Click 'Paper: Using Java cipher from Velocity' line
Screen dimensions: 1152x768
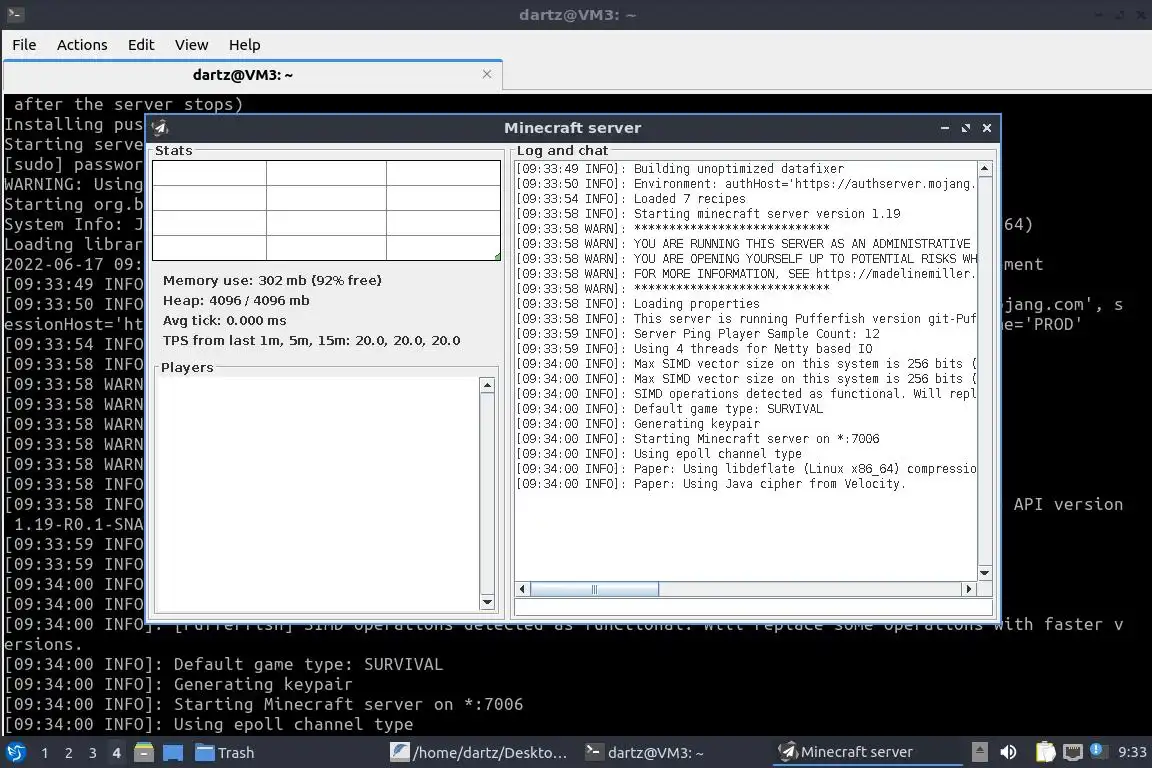point(710,484)
